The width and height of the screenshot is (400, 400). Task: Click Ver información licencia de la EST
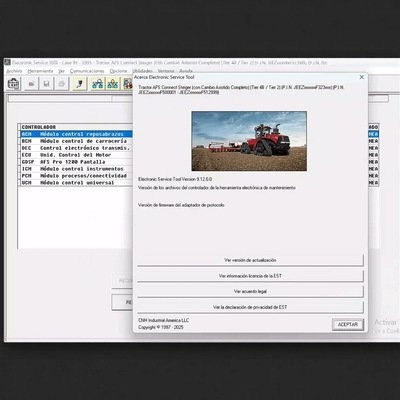coord(250,276)
